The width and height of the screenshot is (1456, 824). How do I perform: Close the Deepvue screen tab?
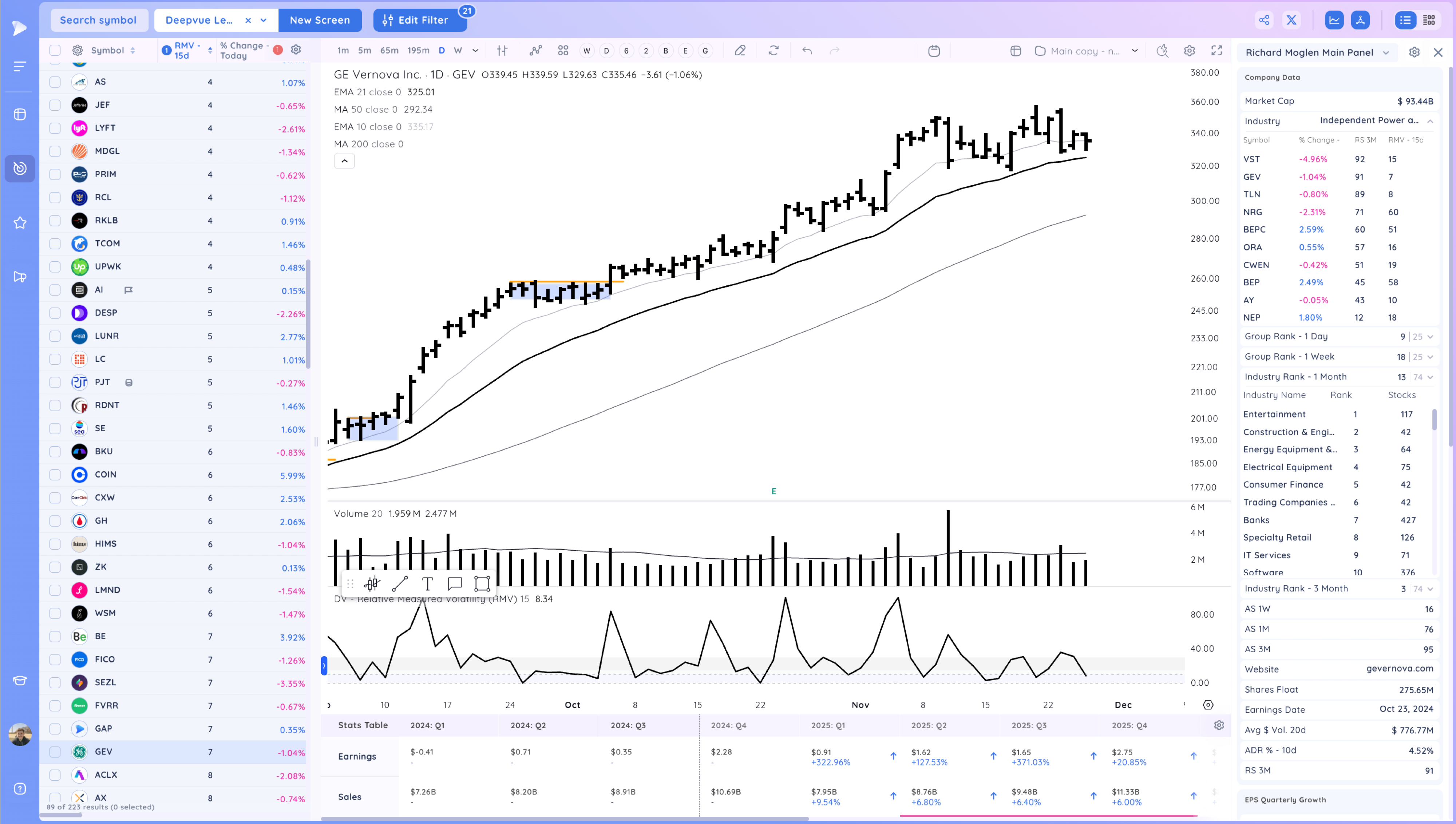pyautogui.click(x=248, y=20)
